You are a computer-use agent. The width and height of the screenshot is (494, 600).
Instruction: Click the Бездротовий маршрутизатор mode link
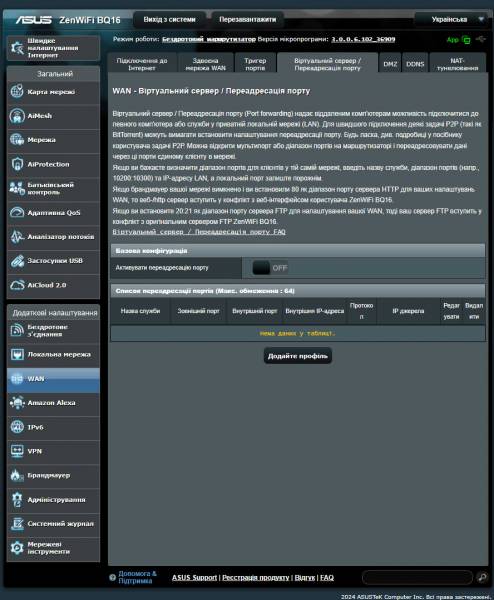[x=209, y=39]
